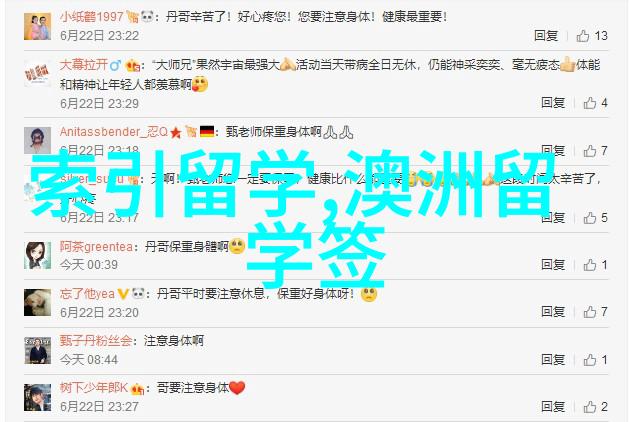The width and height of the screenshot is (630, 422).
Task: View 树下少年郎K's avatar image
Action: [x=37, y=397]
